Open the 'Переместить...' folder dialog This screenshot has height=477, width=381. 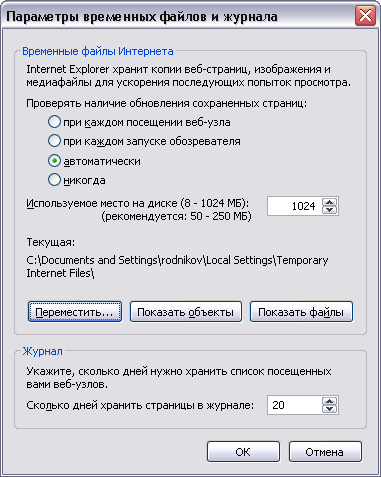tap(75, 312)
